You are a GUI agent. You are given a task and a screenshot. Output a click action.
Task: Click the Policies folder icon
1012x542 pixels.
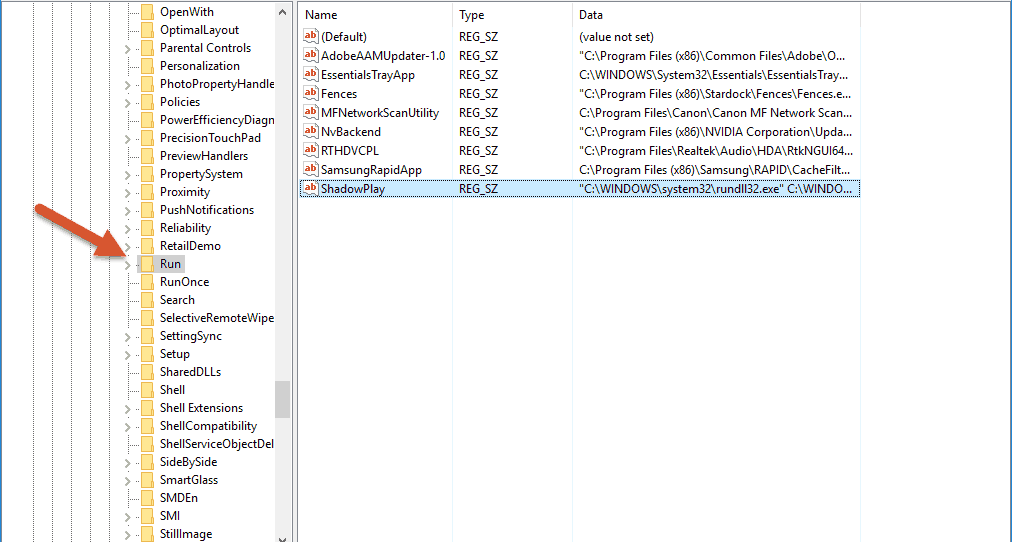tap(147, 102)
